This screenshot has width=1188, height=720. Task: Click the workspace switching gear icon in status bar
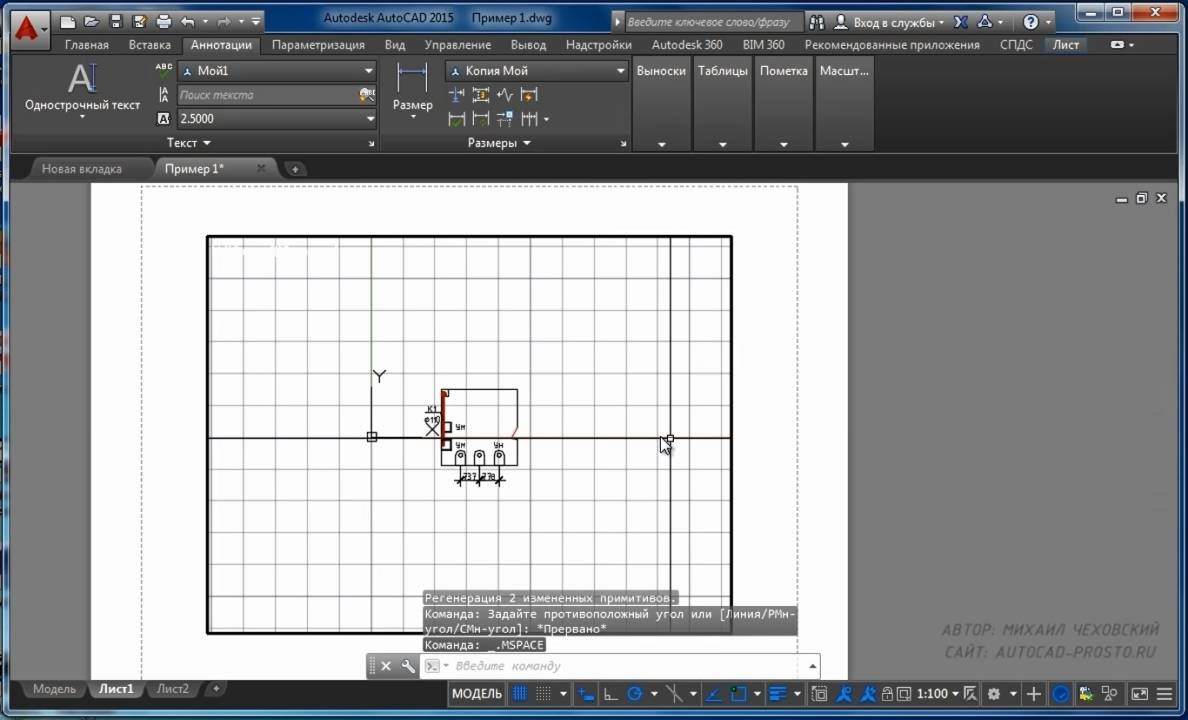[x=993, y=693]
